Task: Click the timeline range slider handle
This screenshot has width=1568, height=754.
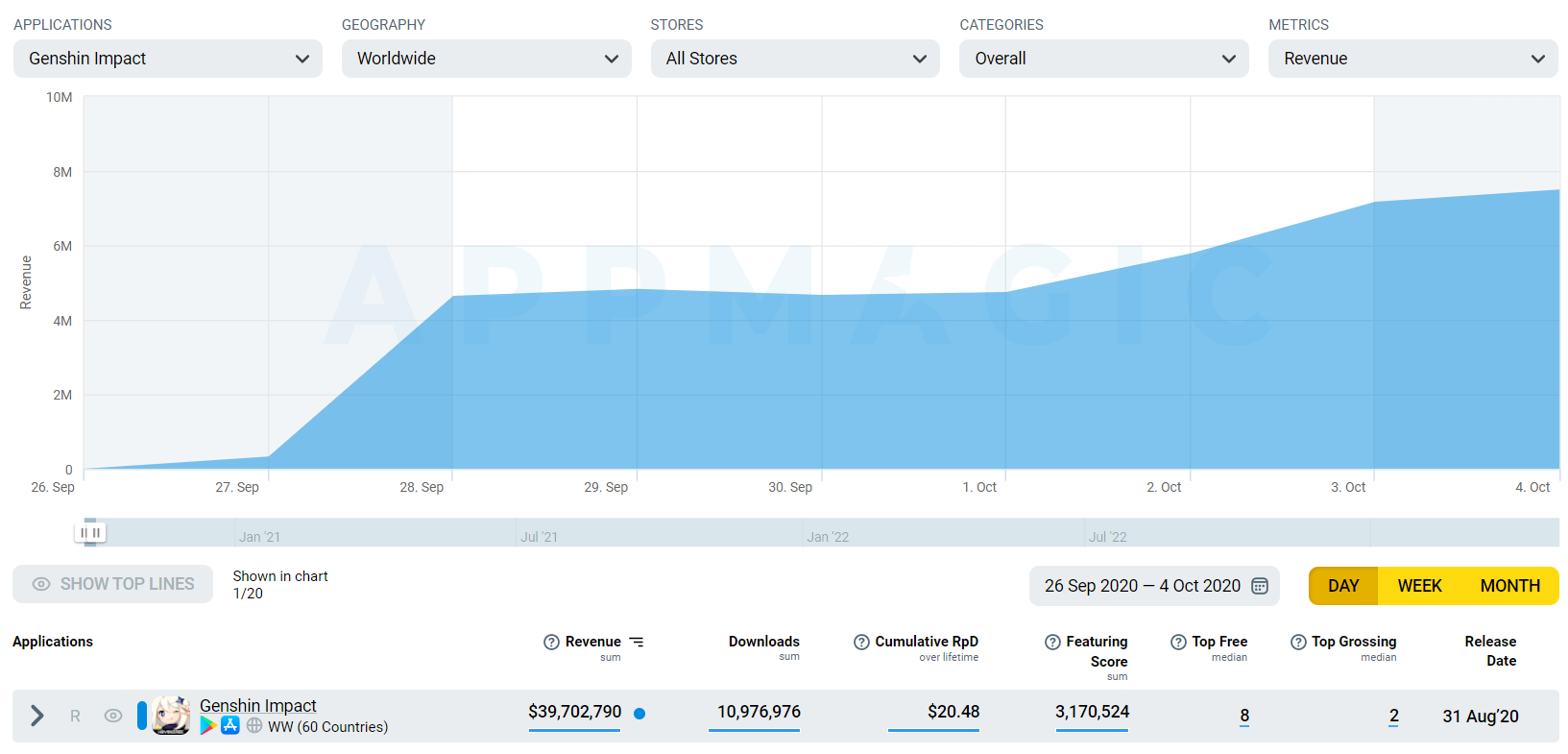Action: tap(90, 532)
